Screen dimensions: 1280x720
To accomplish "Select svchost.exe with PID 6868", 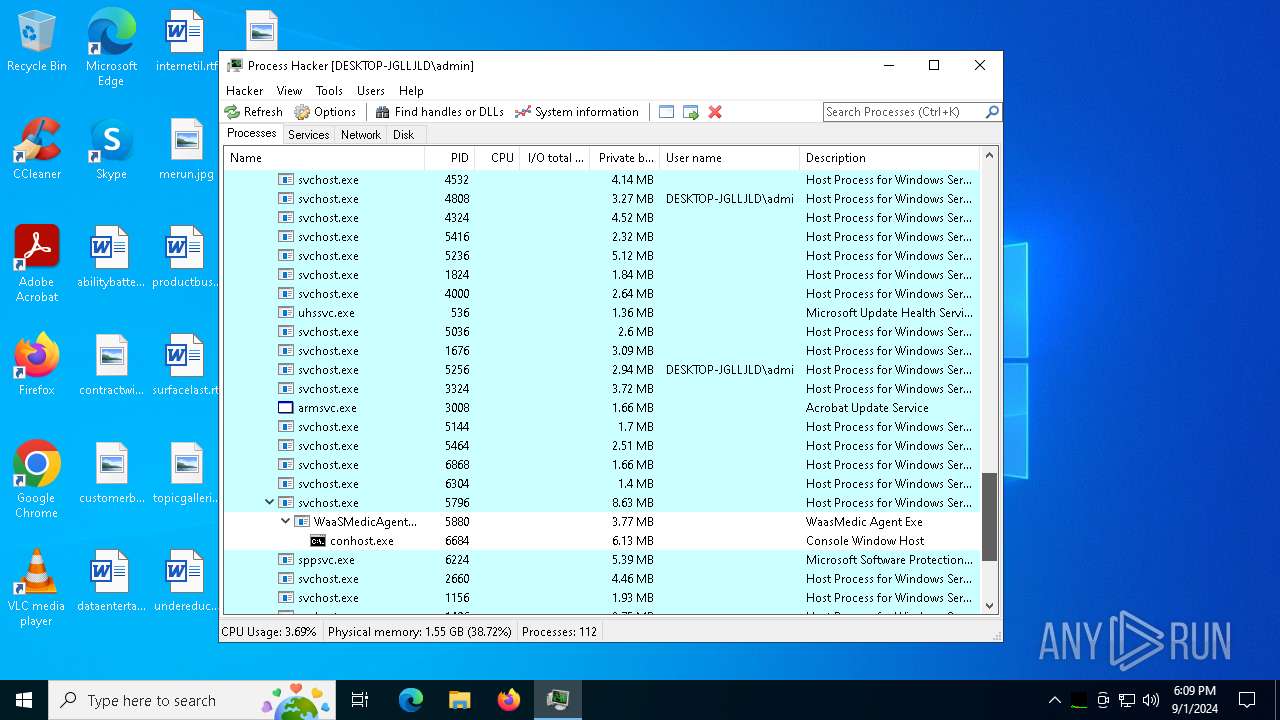I will (601, 465).
